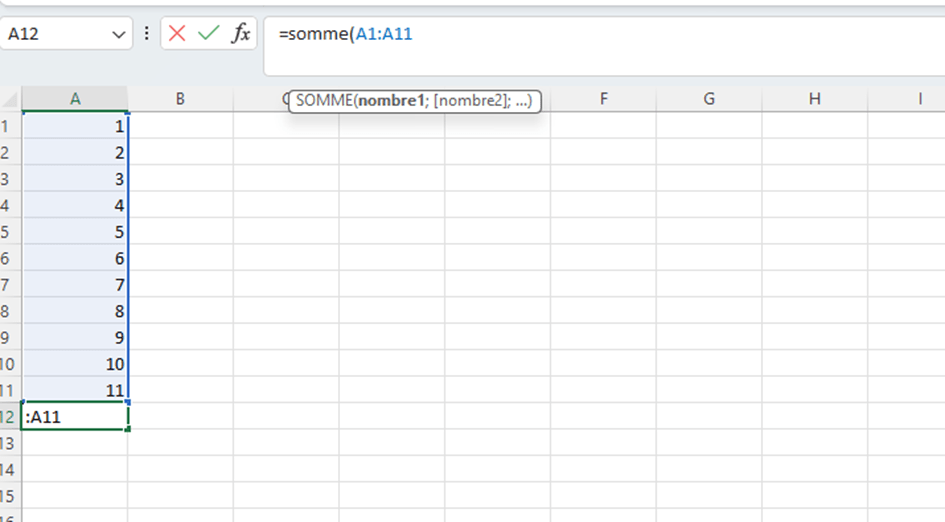
Task: Select the nombre1 argument in the tooltip
Action: 392,101
